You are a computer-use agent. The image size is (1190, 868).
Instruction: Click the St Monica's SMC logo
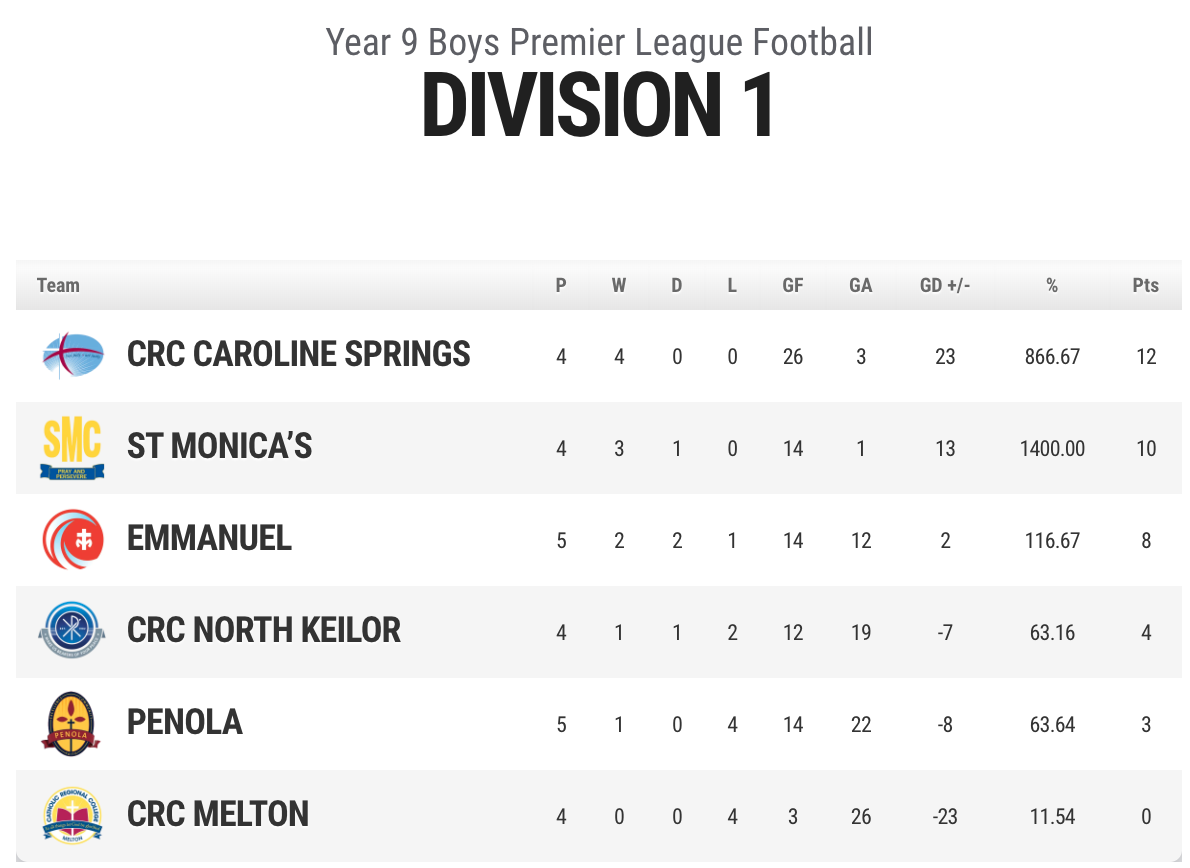click(x=73, y=448)
